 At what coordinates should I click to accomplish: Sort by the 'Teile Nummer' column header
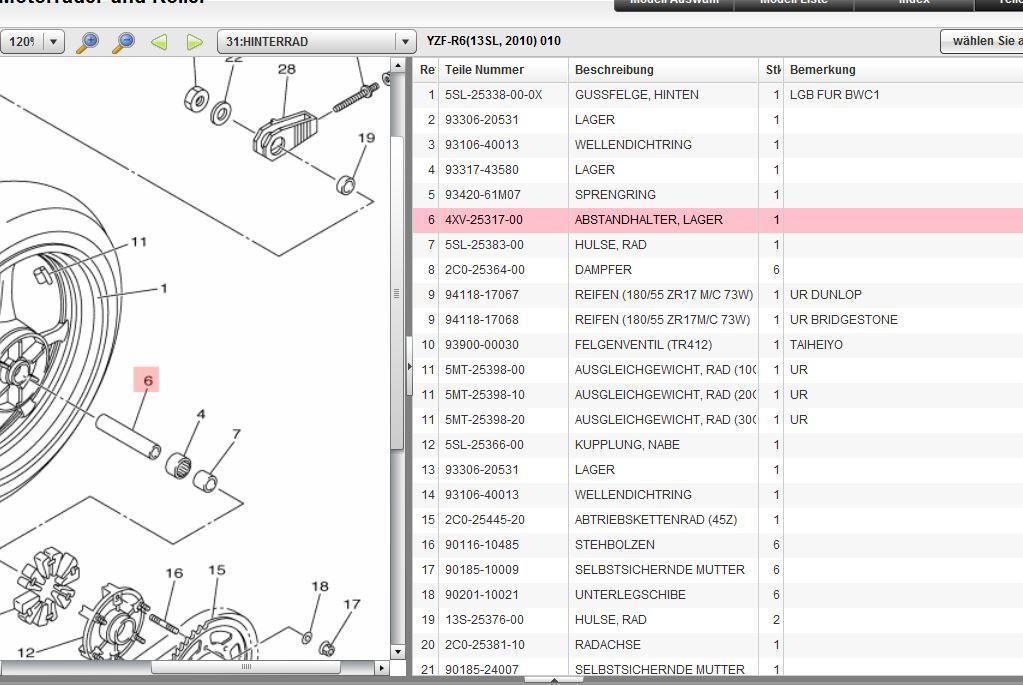504,70
